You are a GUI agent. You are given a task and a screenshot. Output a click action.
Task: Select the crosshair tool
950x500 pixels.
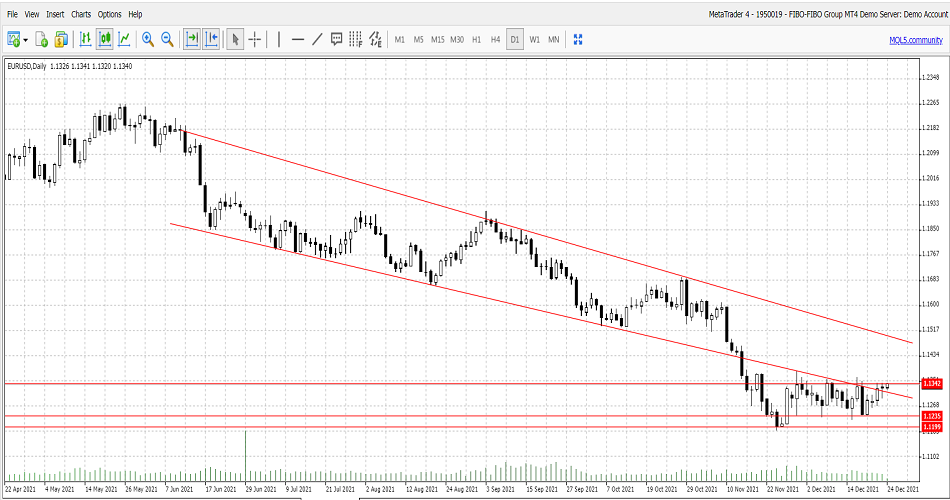point(255,39)
